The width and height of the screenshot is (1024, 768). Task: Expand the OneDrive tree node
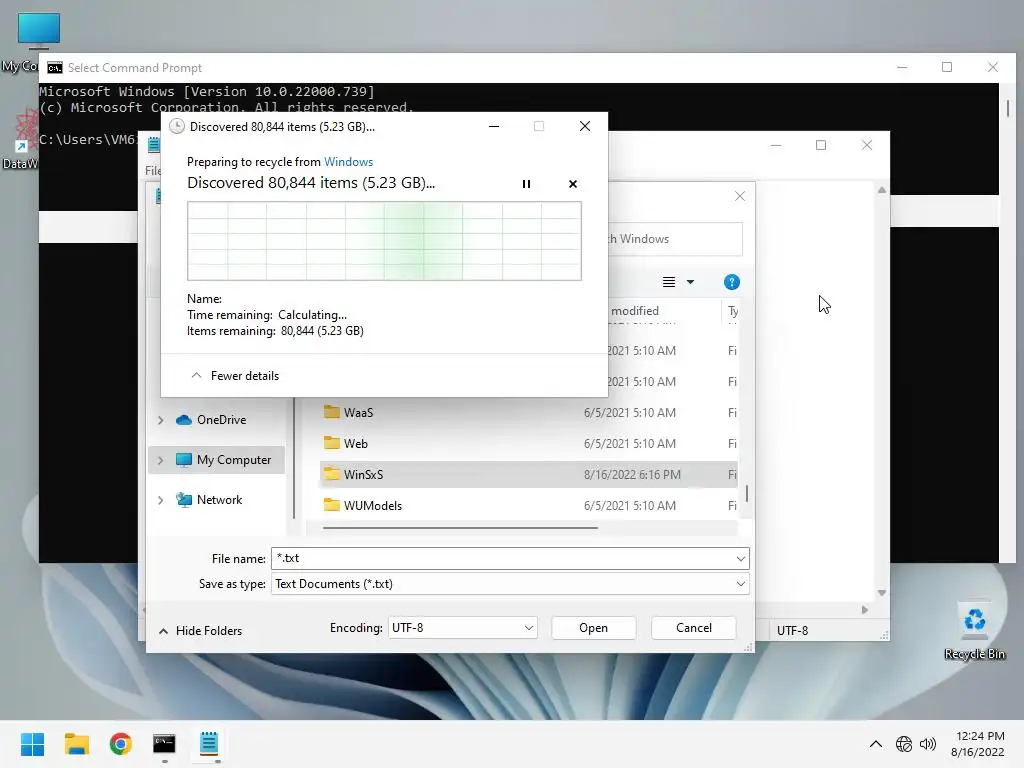pos(161,420)
